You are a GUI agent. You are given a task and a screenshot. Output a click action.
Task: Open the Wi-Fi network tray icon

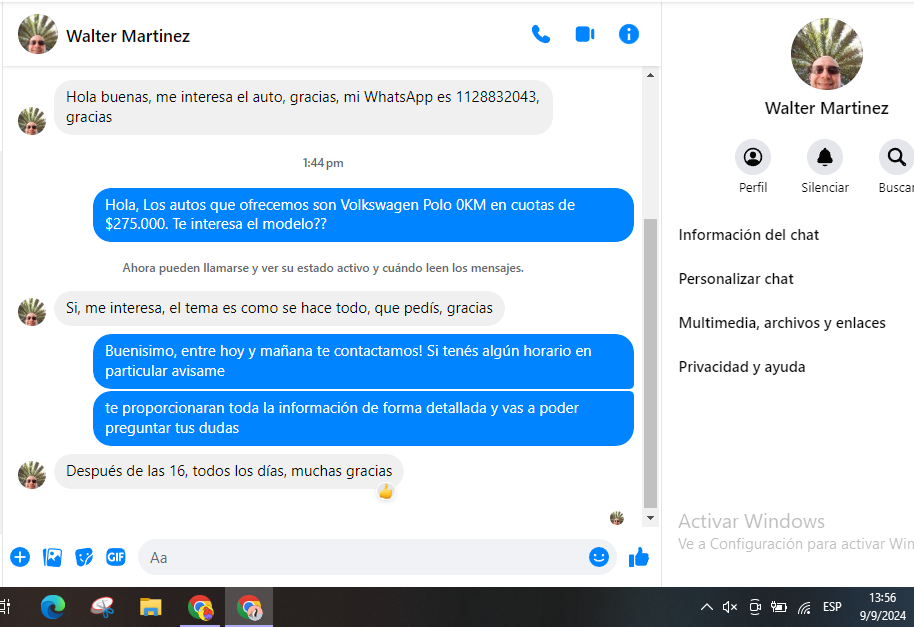coord(804,608)
